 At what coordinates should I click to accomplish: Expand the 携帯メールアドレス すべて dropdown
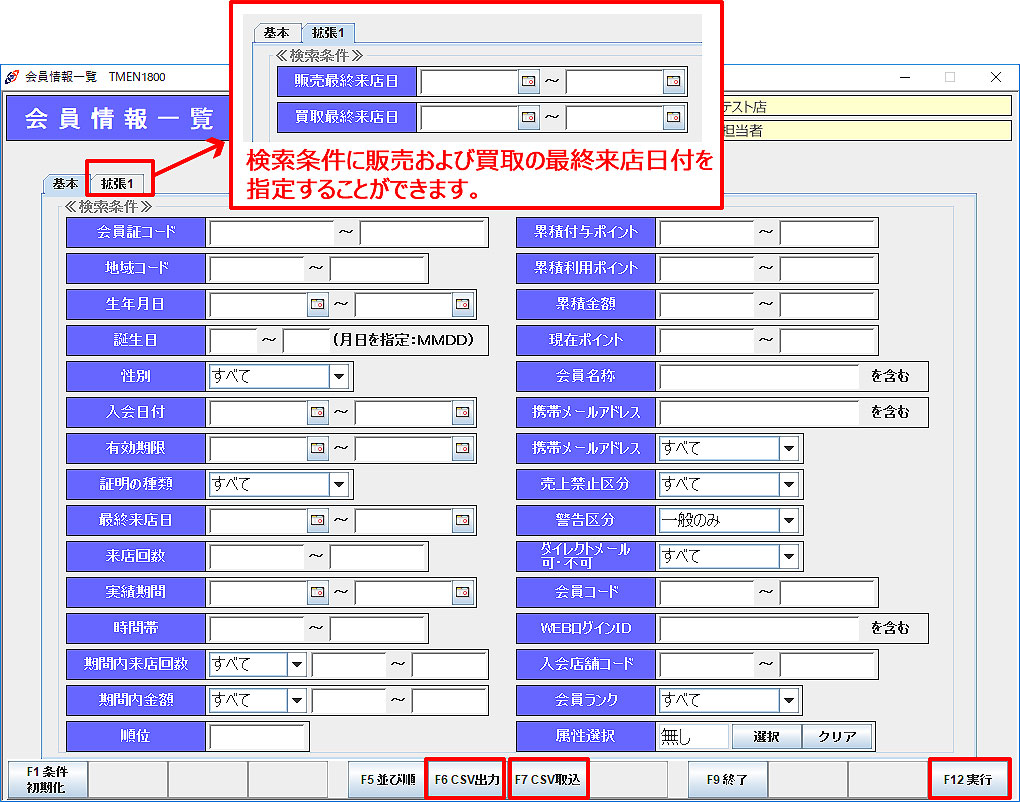[x=789, y=448]
